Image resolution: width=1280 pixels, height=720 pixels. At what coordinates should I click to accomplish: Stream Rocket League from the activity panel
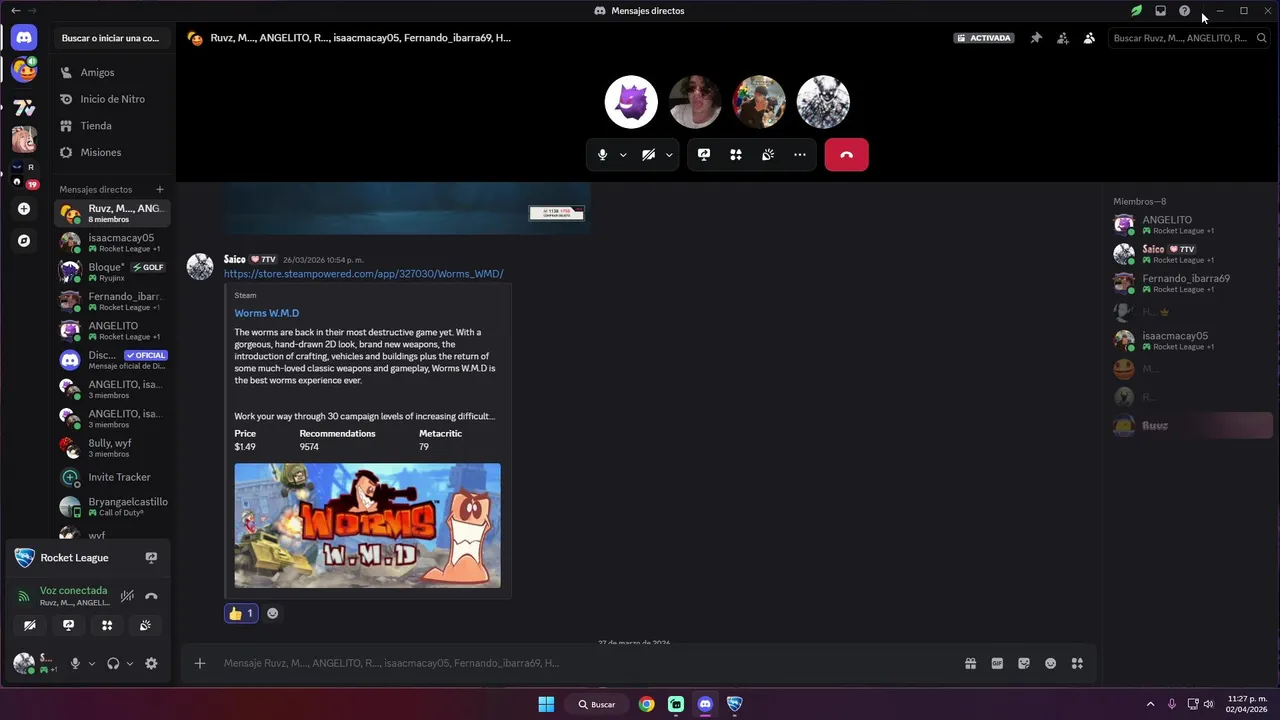click(x=151, y=558)
